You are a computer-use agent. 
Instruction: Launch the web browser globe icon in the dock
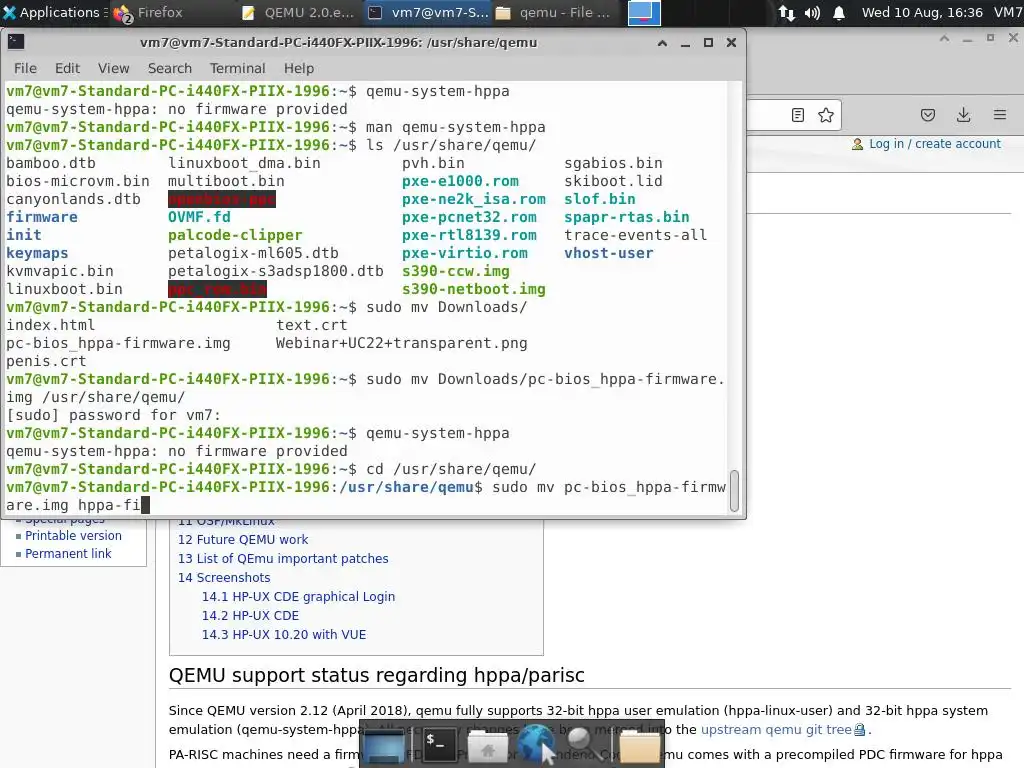pyautogui.click(x=538, y=744)
